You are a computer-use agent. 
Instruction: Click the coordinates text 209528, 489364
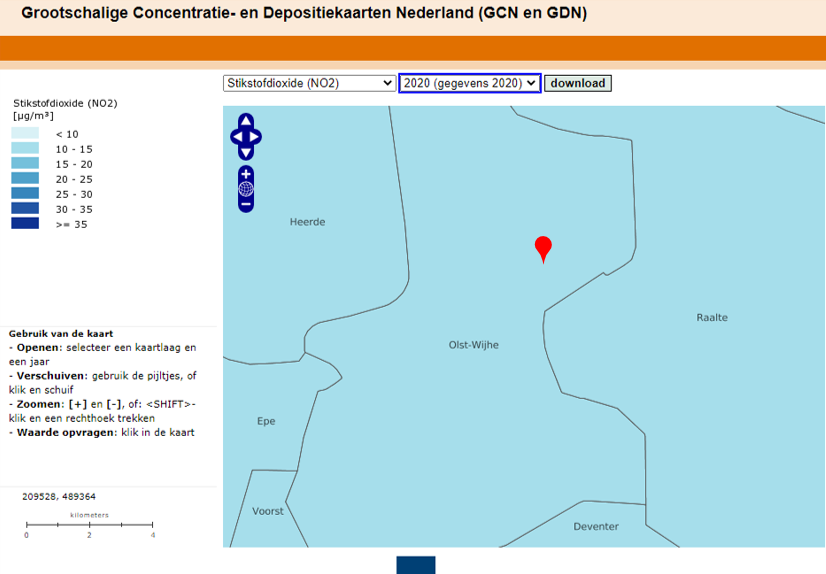click(59, 497)
